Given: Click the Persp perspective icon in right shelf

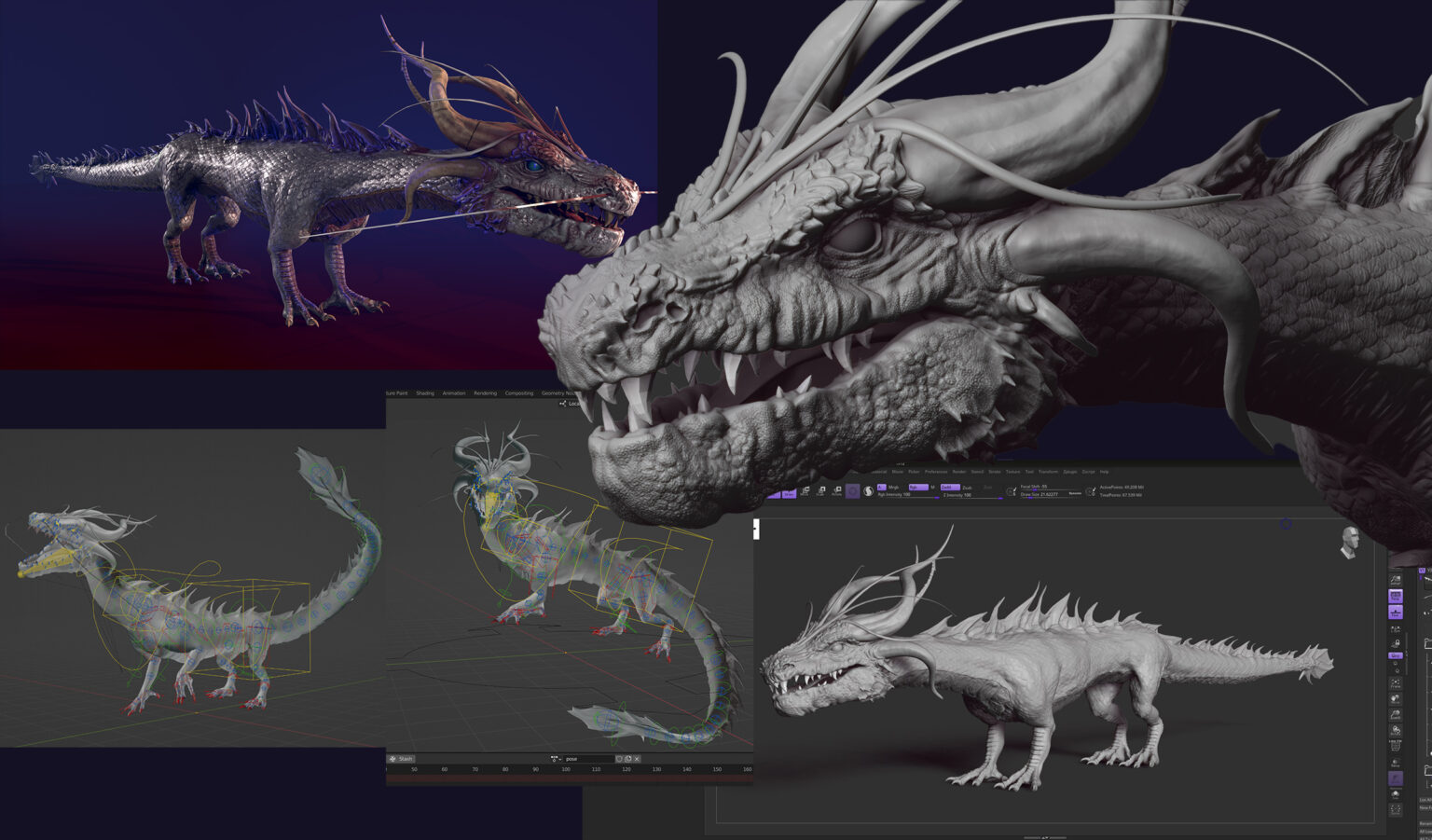Looking at the screenshot, I should click(x=1396, y=596).
